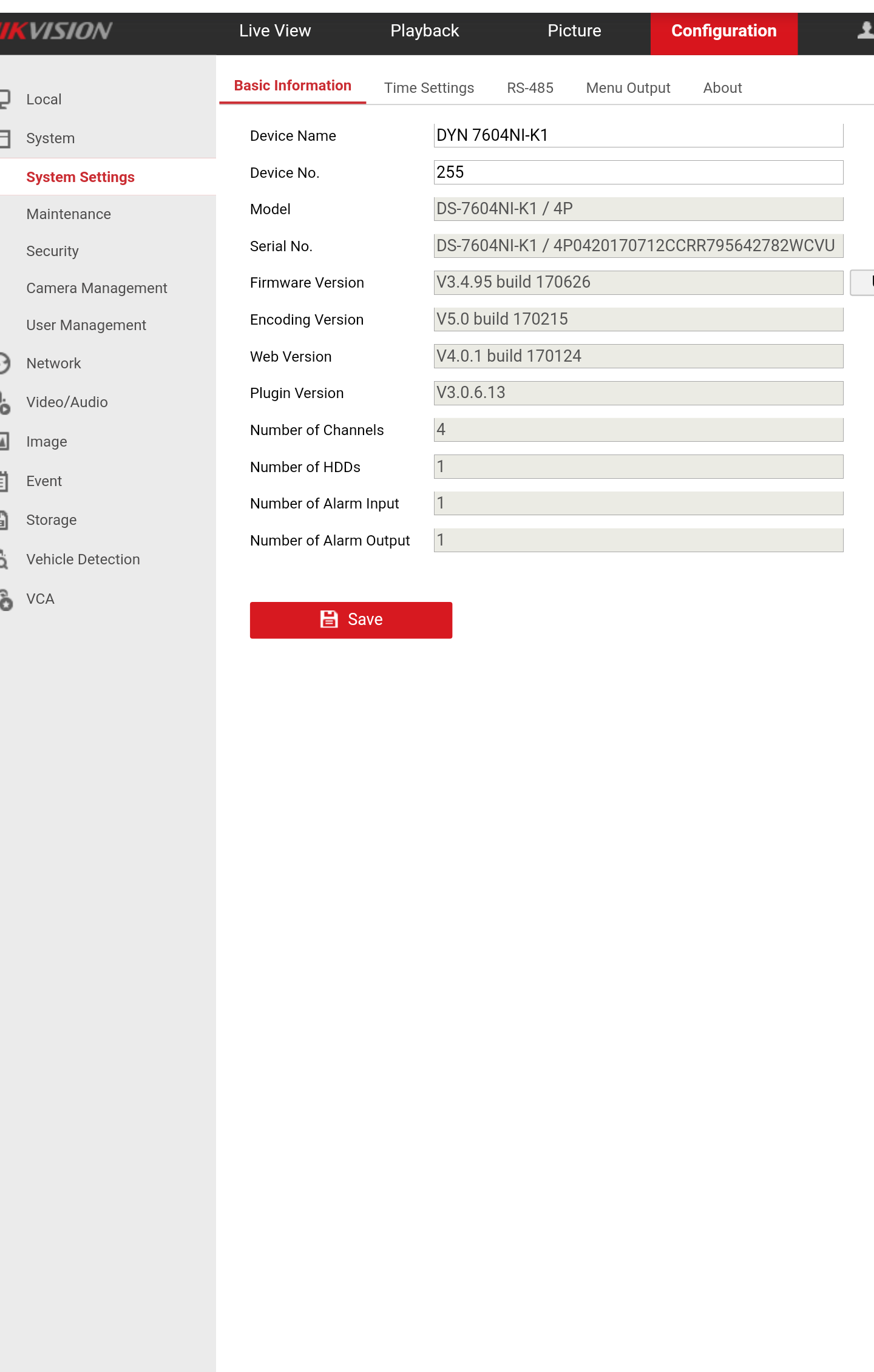Click the Device Name input field
874x1372 pixels.
coord(638,135)
